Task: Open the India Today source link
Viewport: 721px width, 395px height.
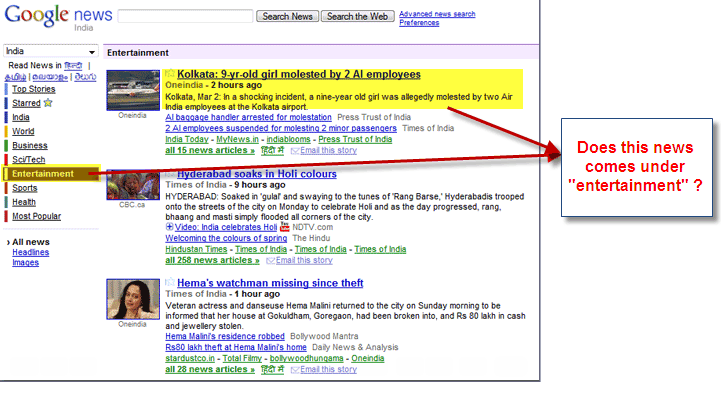Action: [x=187, y=139]
